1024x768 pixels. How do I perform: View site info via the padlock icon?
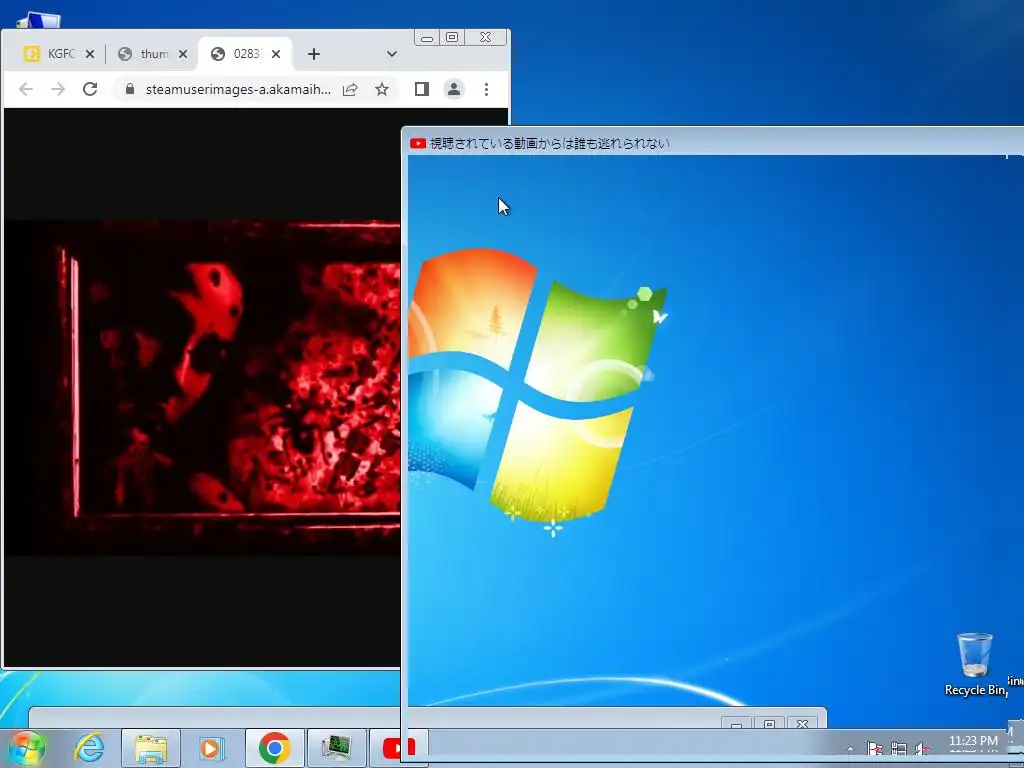(130, 89)
